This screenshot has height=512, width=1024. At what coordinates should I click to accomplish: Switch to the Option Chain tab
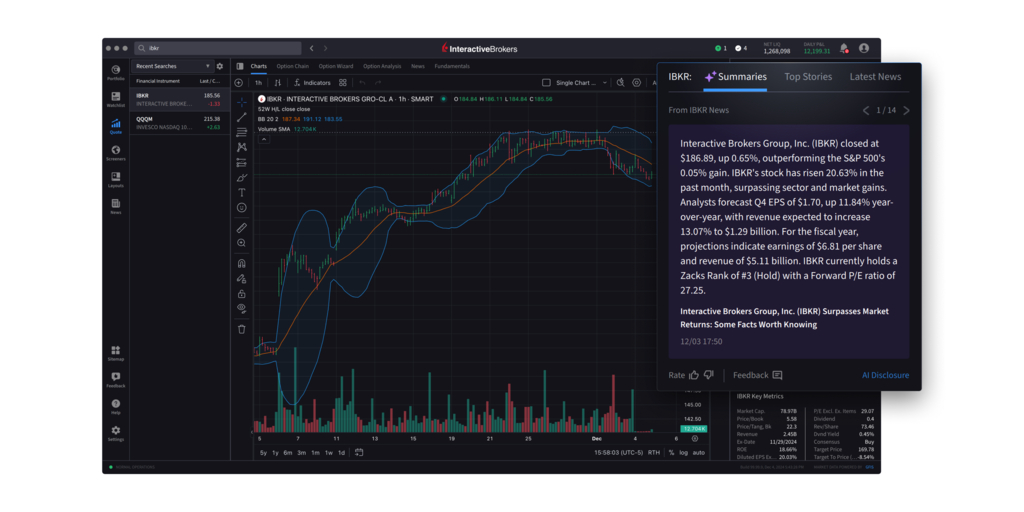292,66
